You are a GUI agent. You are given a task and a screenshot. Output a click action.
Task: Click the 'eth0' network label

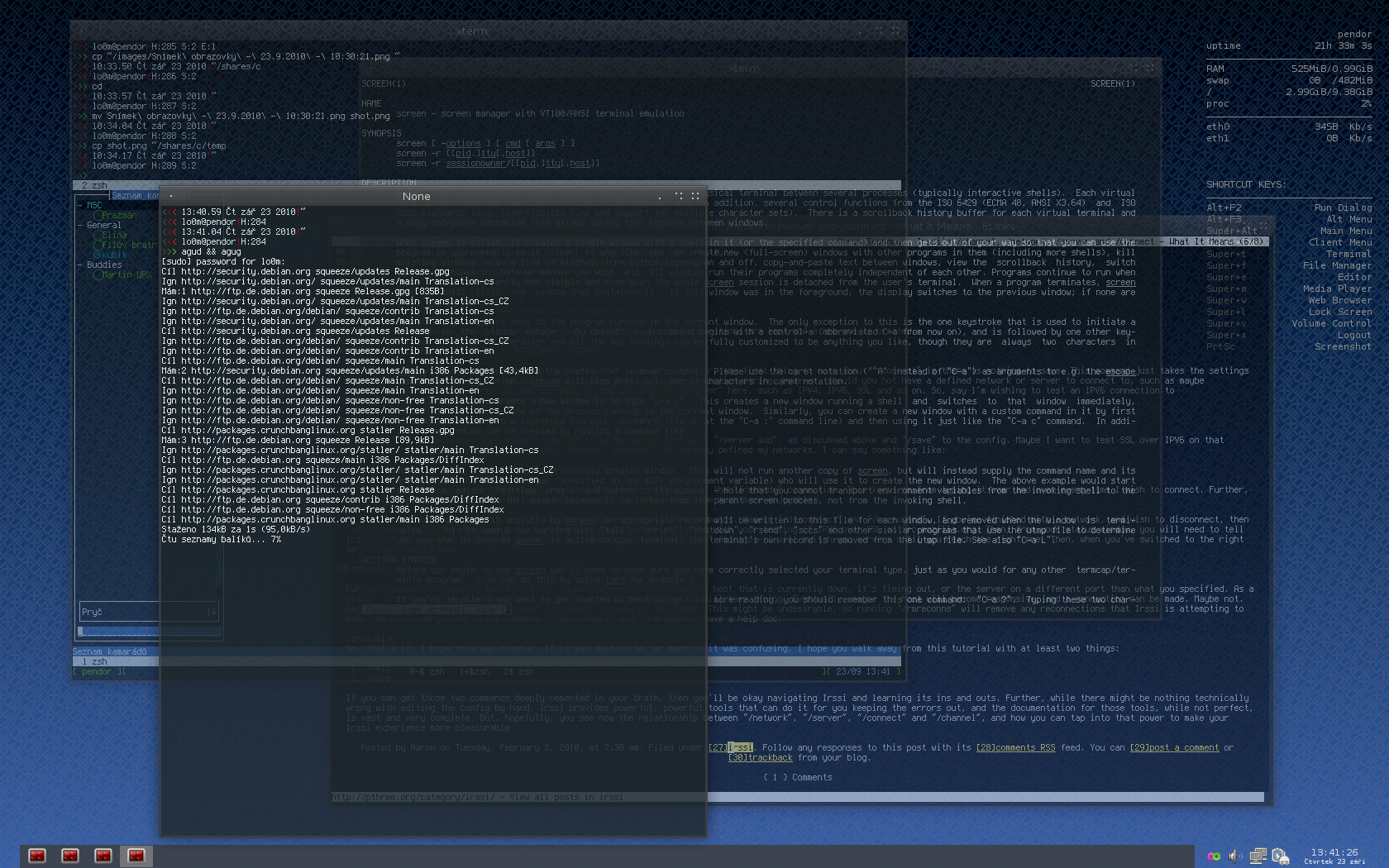[1218, 126]
